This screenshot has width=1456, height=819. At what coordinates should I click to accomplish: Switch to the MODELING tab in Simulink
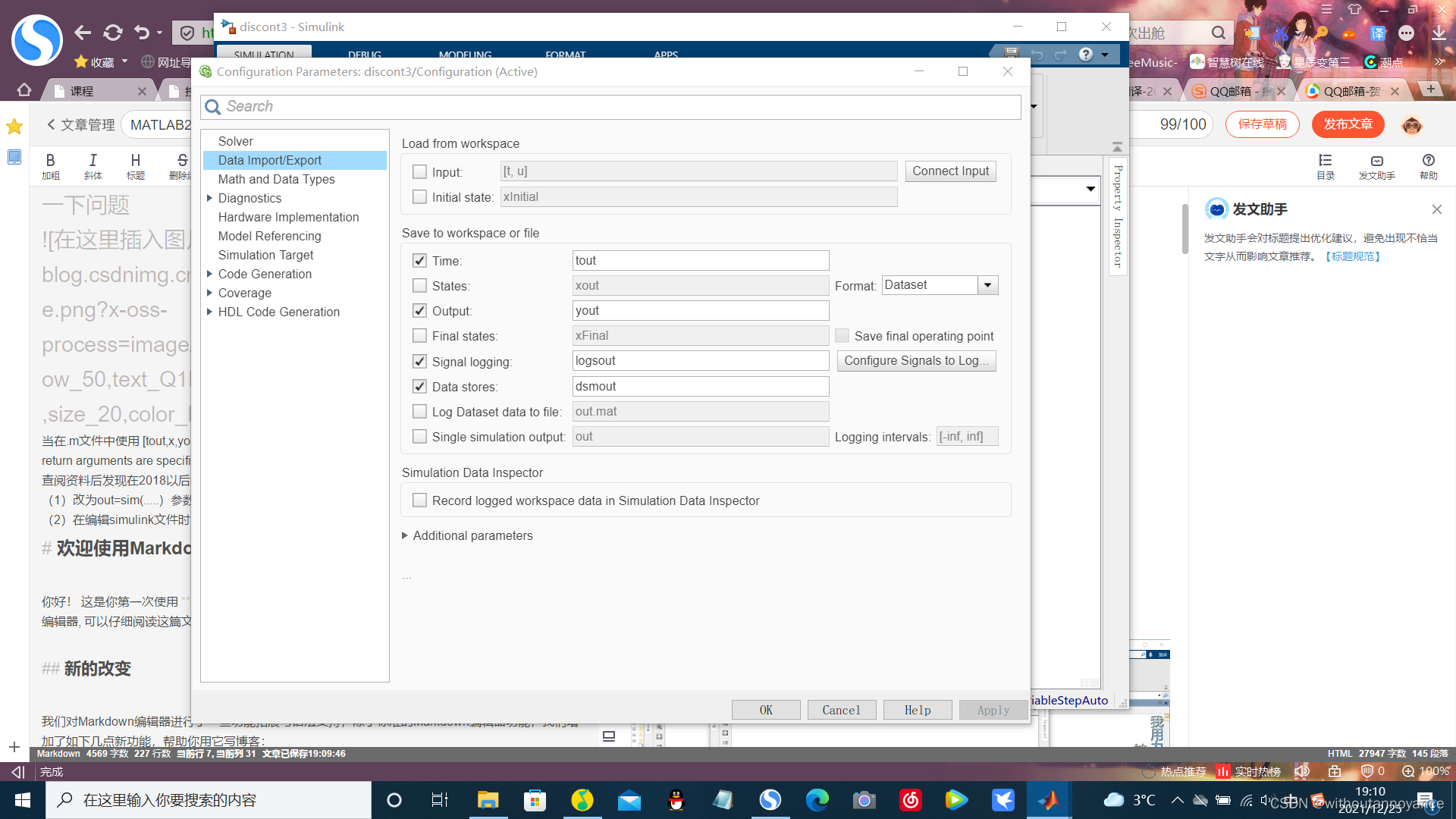(465, 55)
